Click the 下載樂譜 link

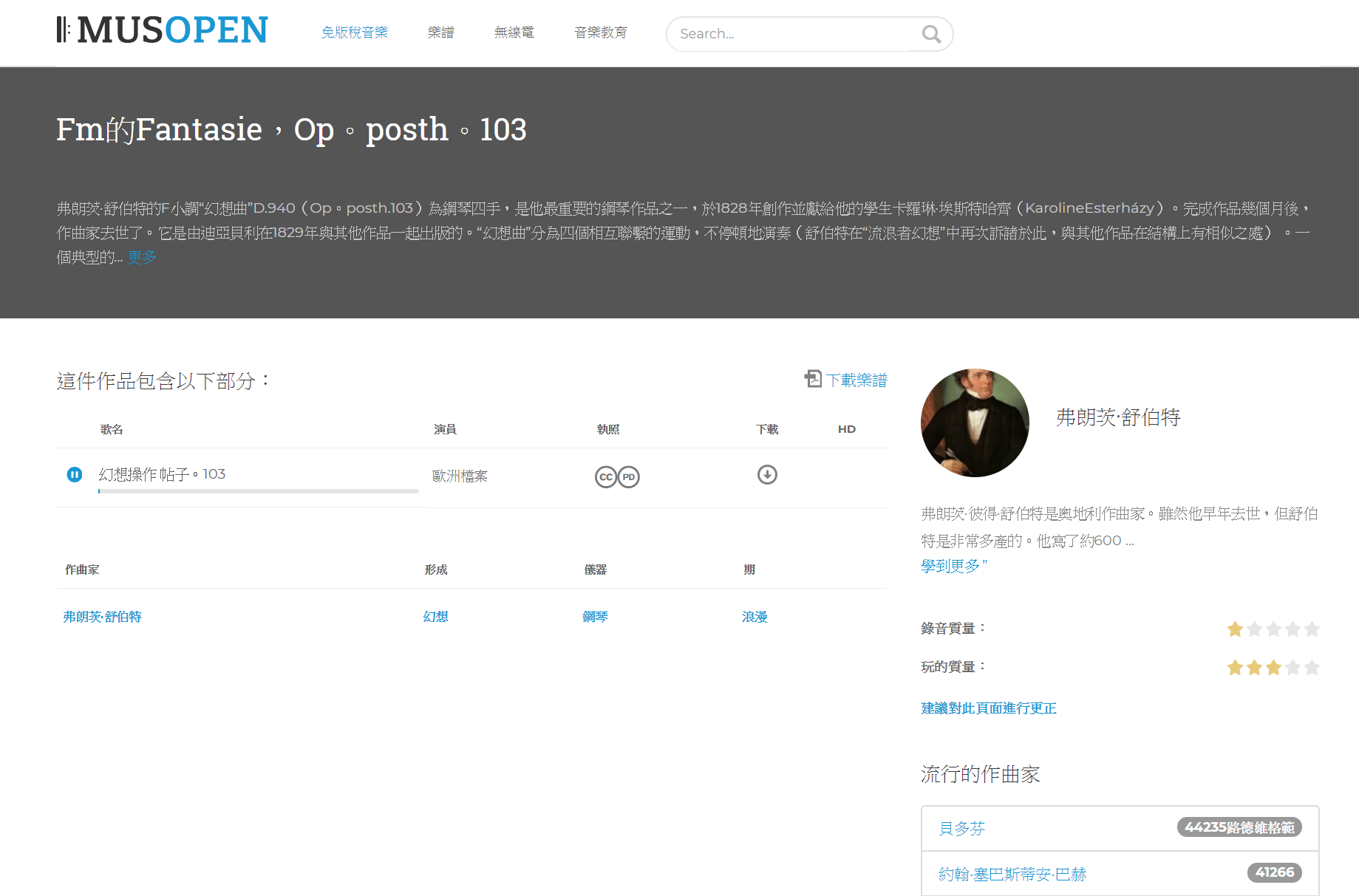856,380
